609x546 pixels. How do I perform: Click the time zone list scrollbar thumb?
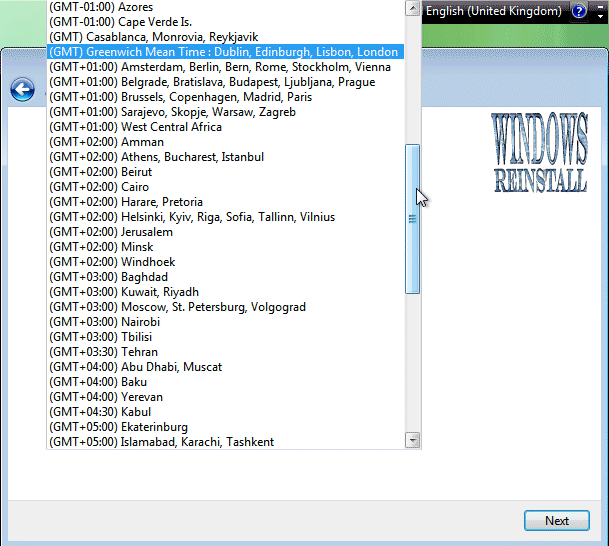(412, 218)
